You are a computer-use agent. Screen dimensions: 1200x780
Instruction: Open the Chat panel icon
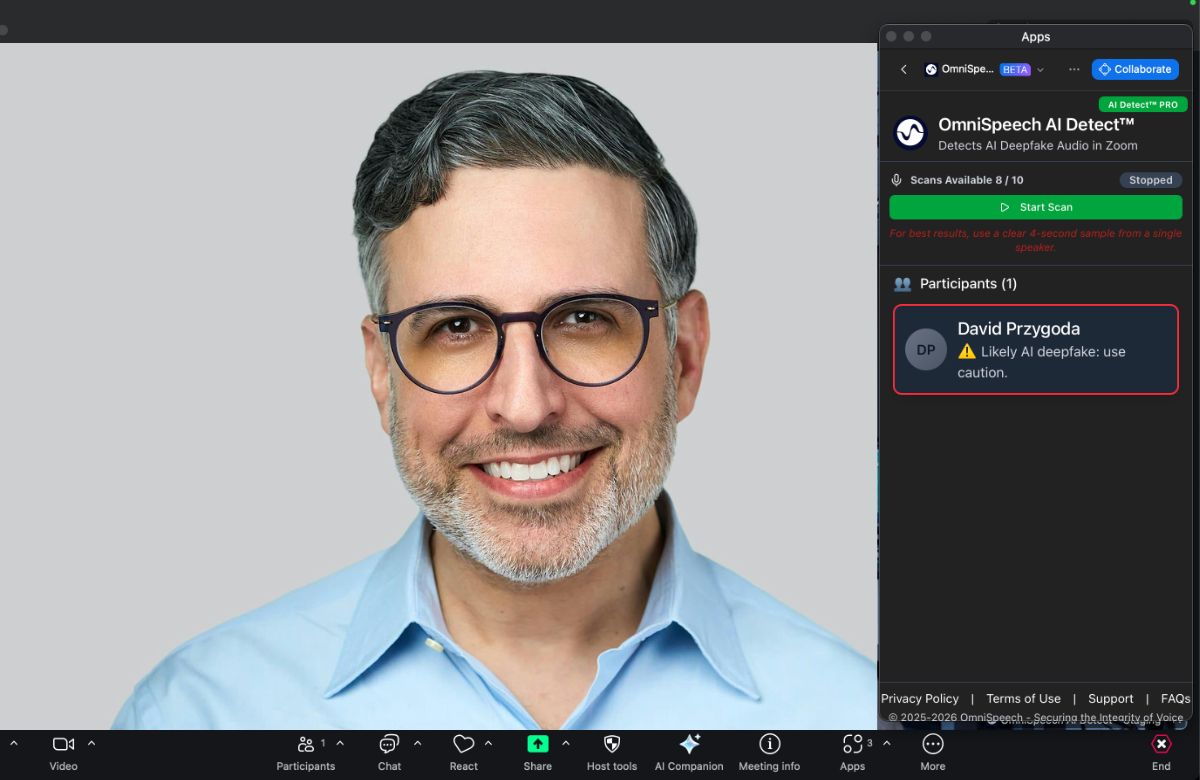click(x=389, y=744)
